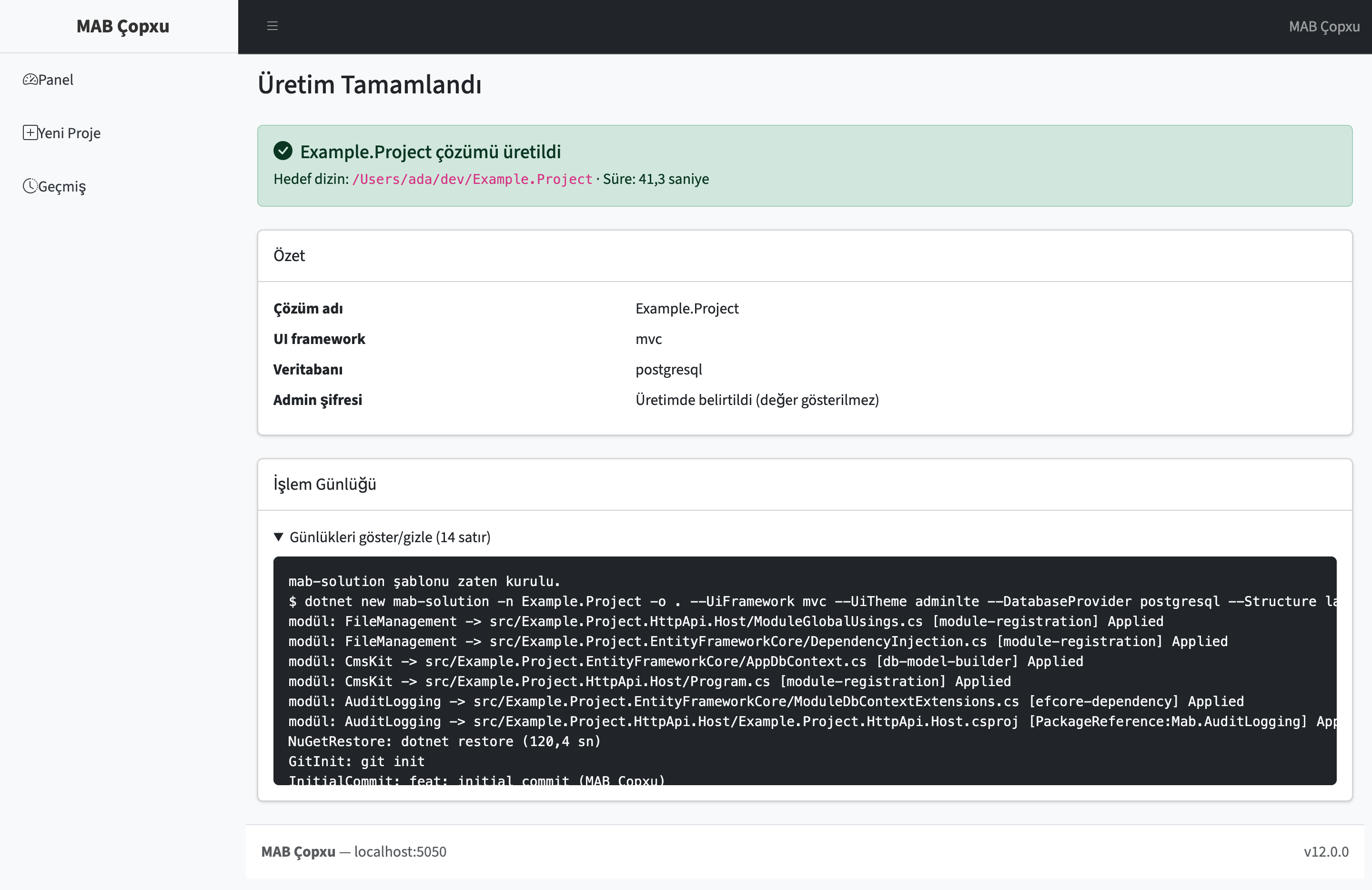Click the v12.0.0 version text in footer
1372x890 pixels.
pyautogui.click(x=1326, y=851)
